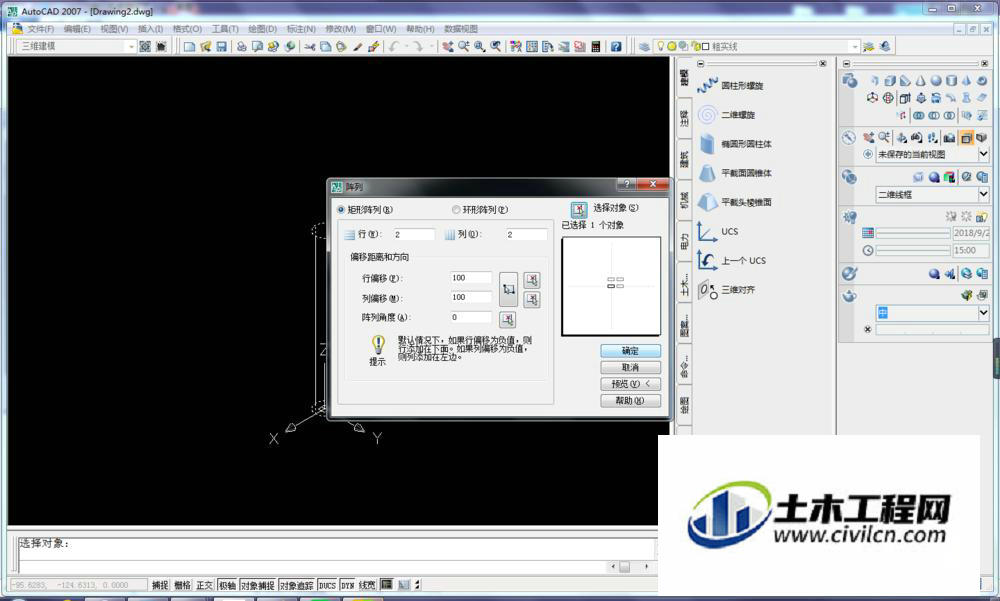This screenshot has height=601, width=1000.
Task: Open the File (文件) menu
Action: [40, 29]
